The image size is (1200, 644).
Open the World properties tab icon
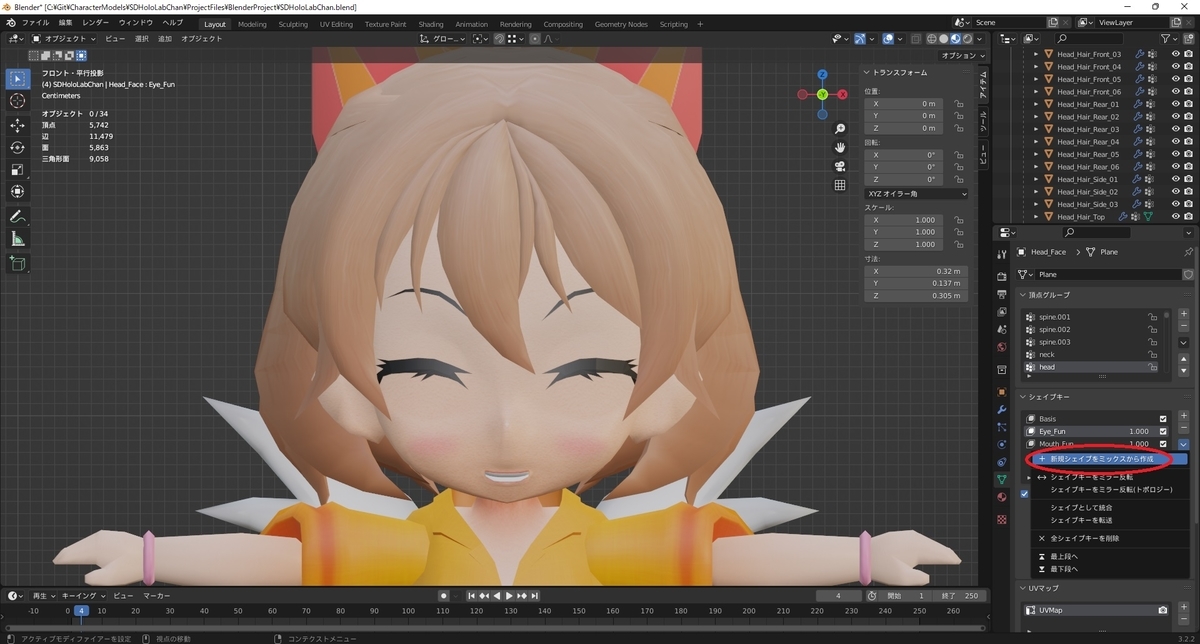(1001, 346)
